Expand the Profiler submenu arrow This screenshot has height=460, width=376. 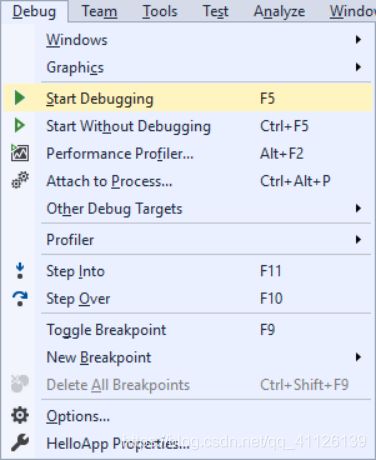(x=358, y=239)
